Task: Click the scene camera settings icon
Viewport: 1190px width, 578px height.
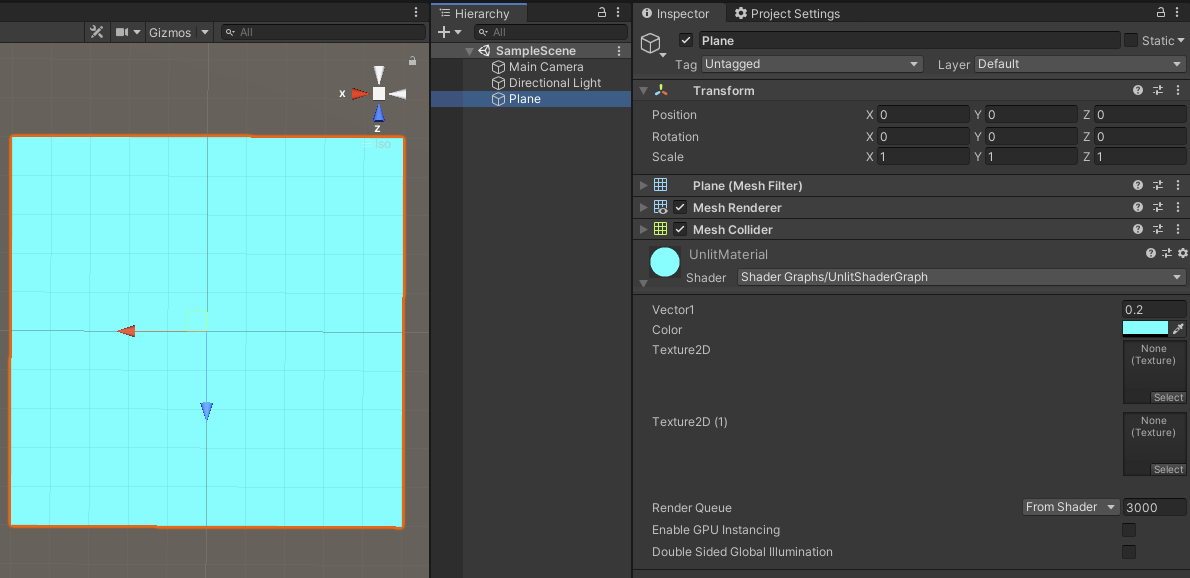Action: pos(121,32)
